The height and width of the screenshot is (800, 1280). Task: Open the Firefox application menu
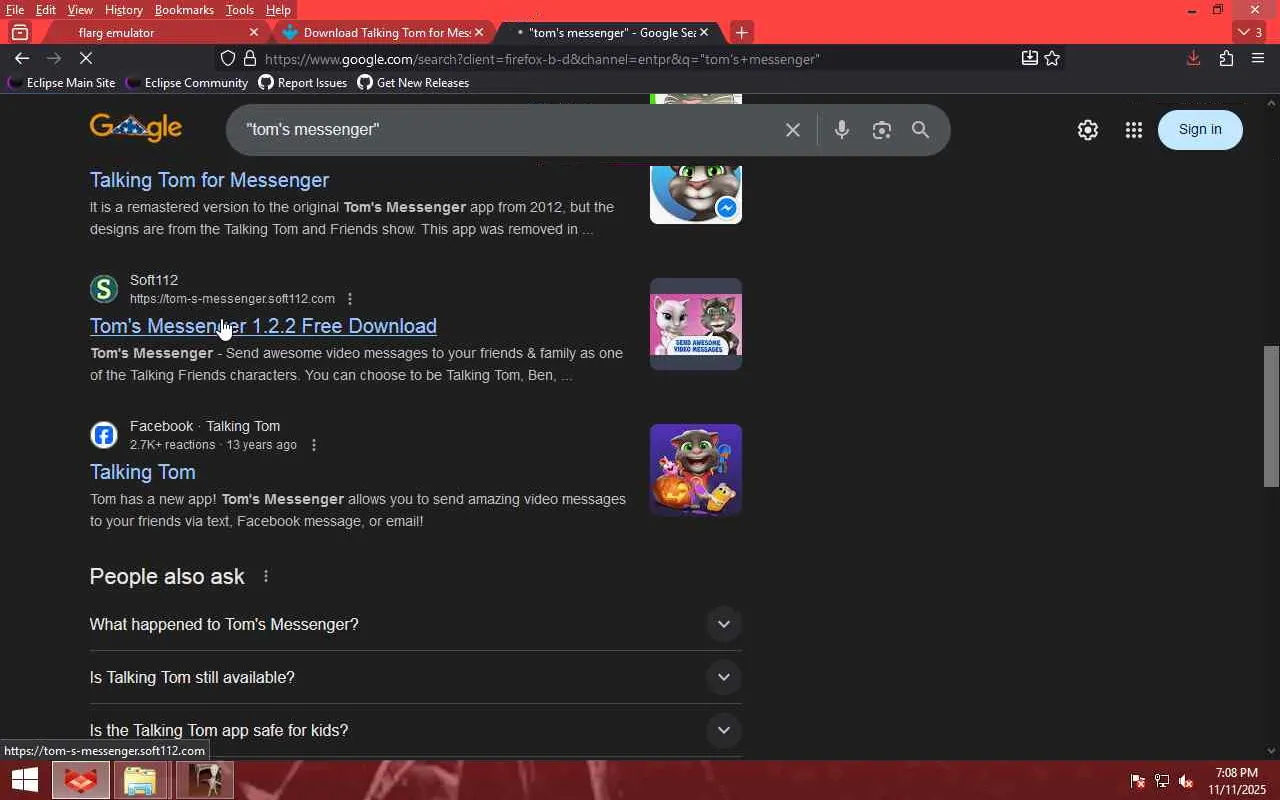pyautogui.click(x=1258, y=59)
